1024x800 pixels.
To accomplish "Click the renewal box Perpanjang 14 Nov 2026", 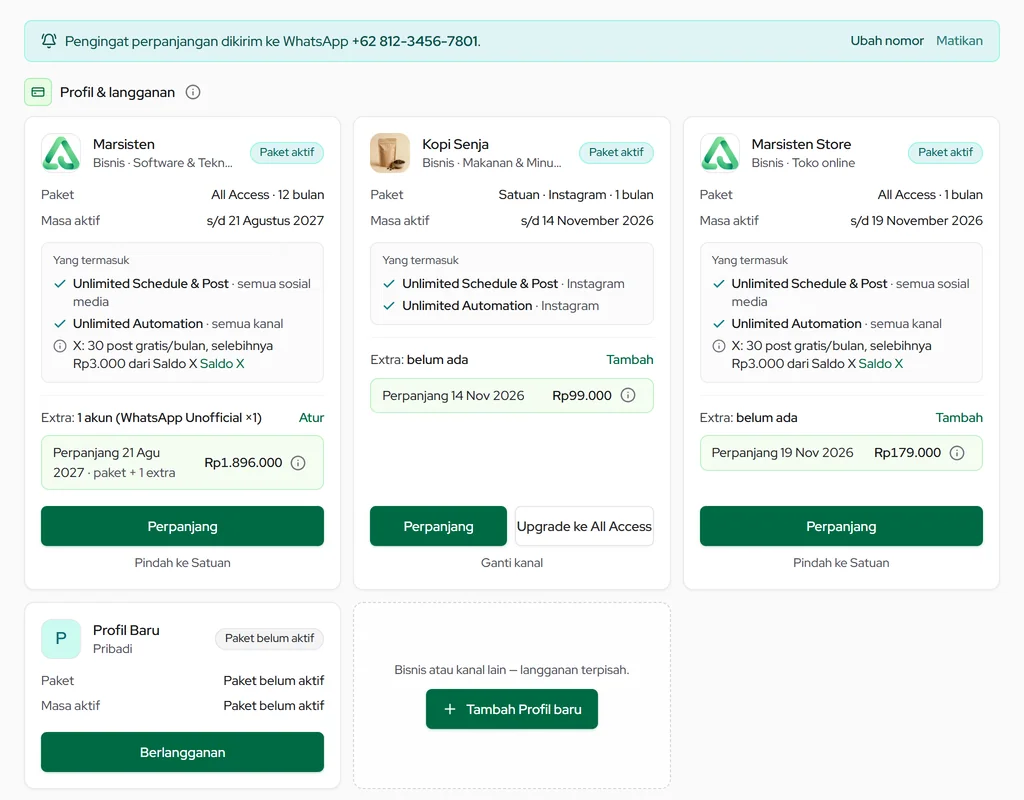I will pyautogui.click(x=512, y=395).
